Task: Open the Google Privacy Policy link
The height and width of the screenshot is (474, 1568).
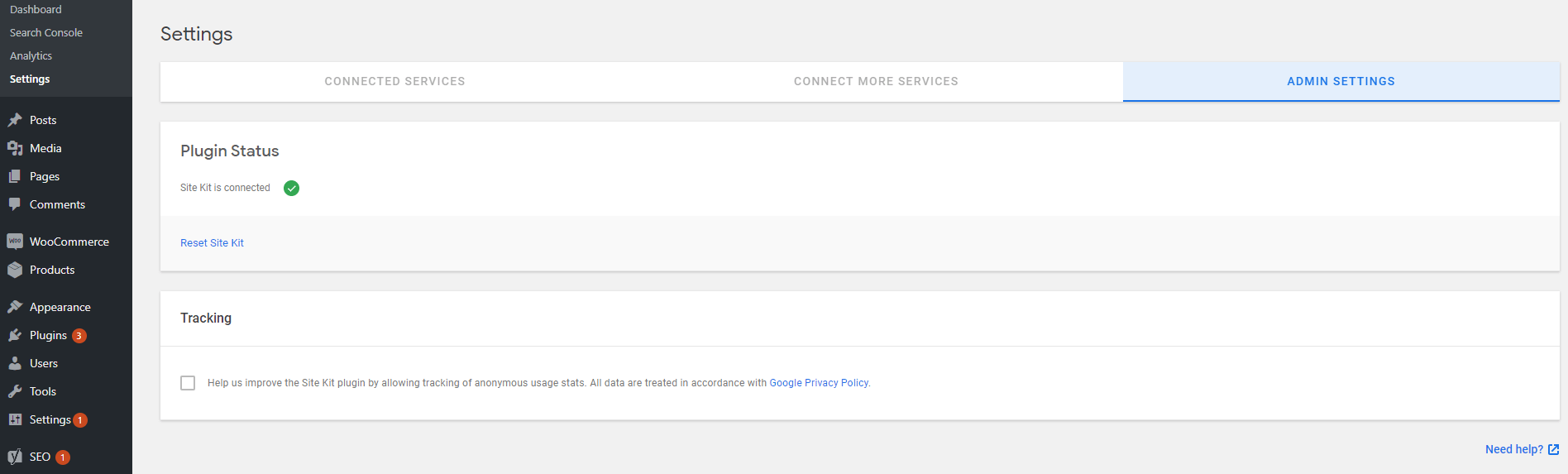Action: (x=819, y=383)
